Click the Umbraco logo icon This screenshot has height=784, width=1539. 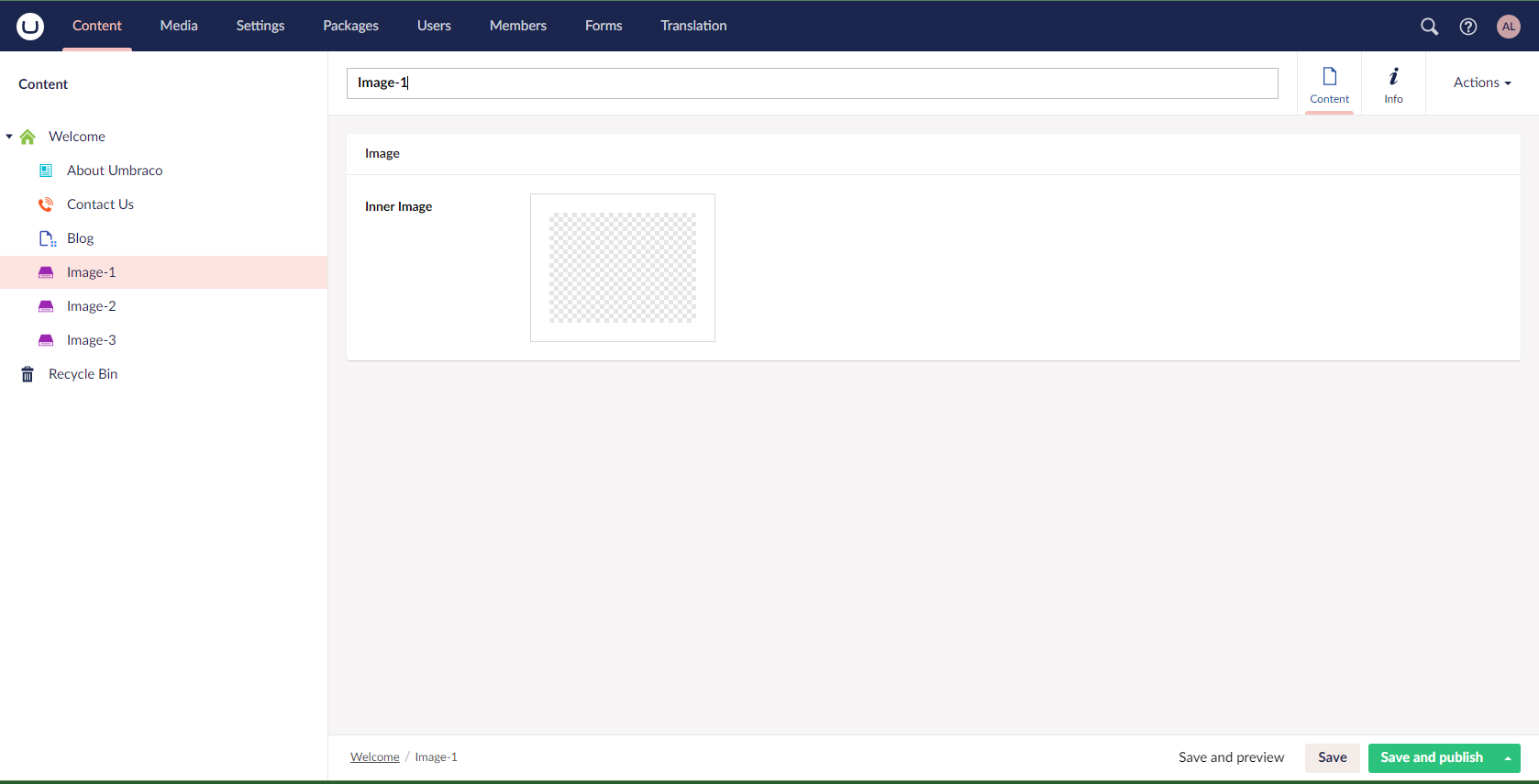coord(29,26)
